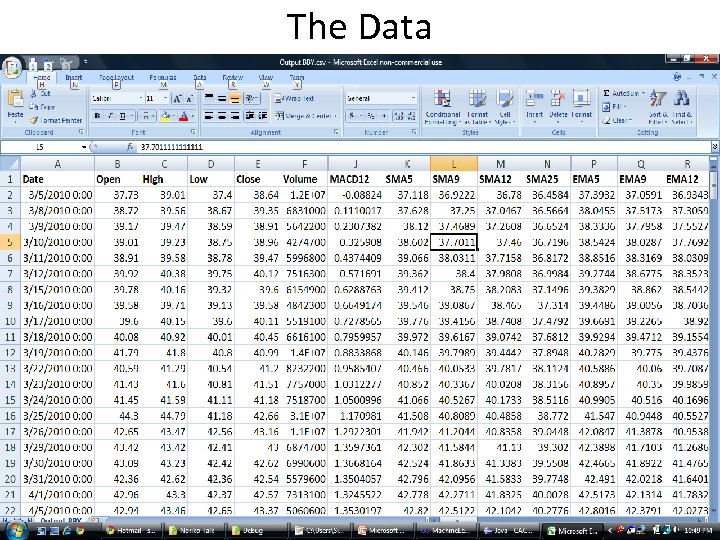The height and width of the screenshot is (540, 720).
Task: Apply the red Font Color
Action: click(x=184, y=116)
